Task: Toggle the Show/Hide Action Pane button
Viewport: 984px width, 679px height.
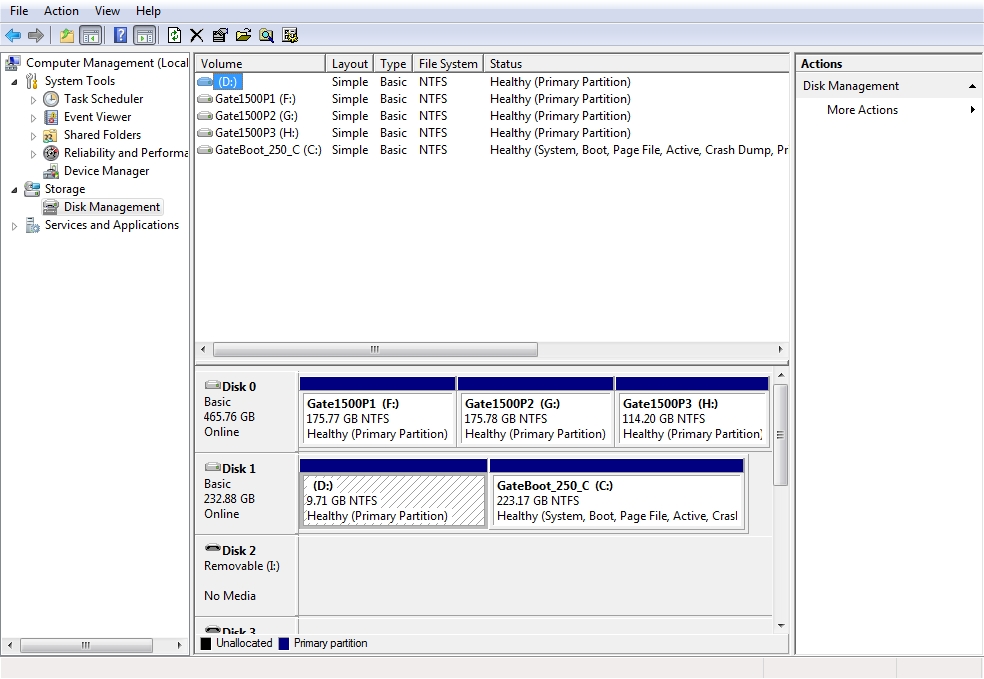Action: pyautogui.click(x=145, y=35)
